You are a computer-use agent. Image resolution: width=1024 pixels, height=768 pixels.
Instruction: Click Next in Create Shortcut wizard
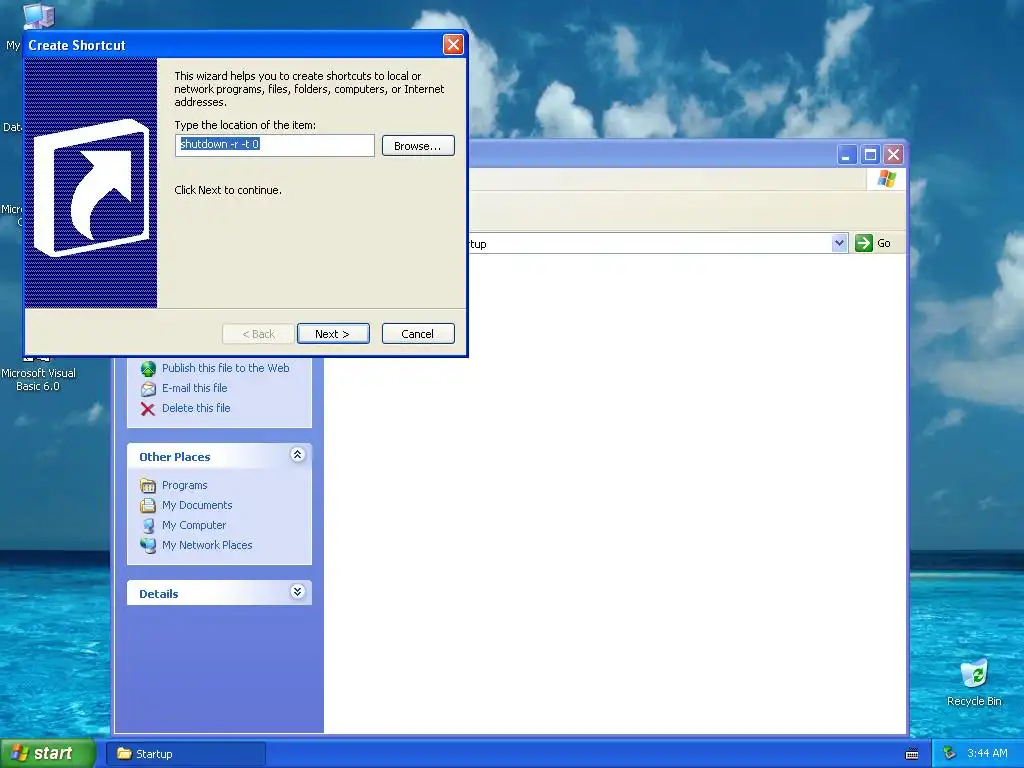tap(333, 334)
